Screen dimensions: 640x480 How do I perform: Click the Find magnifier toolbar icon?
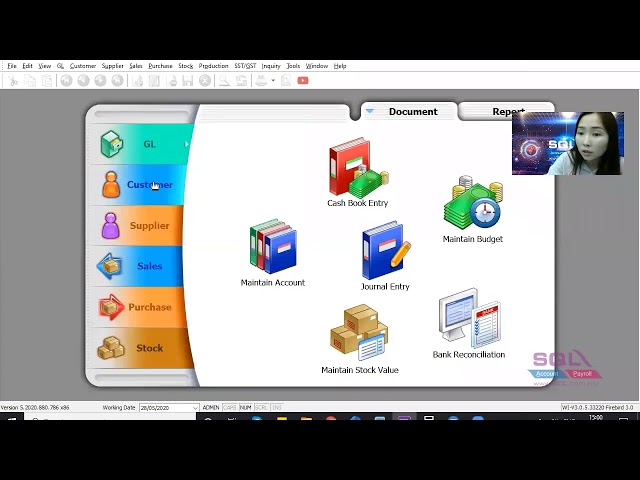224,81
